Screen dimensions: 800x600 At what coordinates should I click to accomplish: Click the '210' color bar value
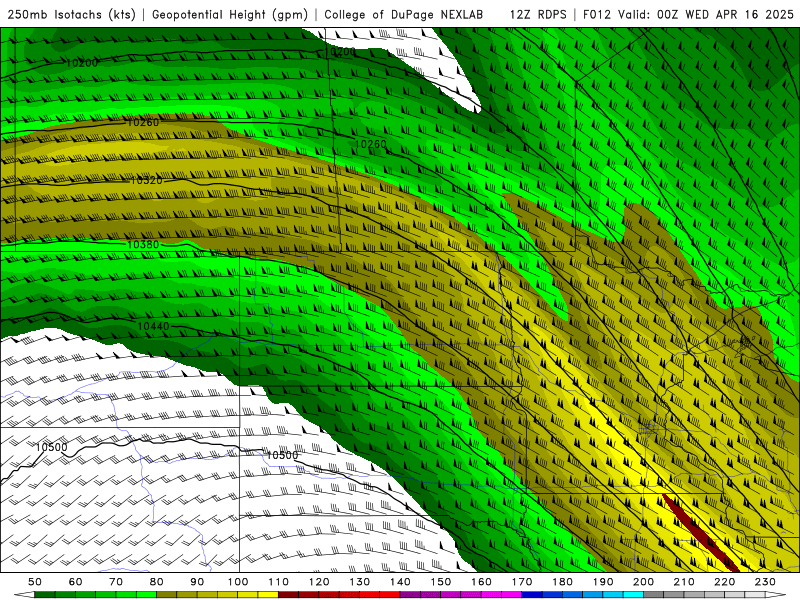pyautogui.click(x=684, y=582)
